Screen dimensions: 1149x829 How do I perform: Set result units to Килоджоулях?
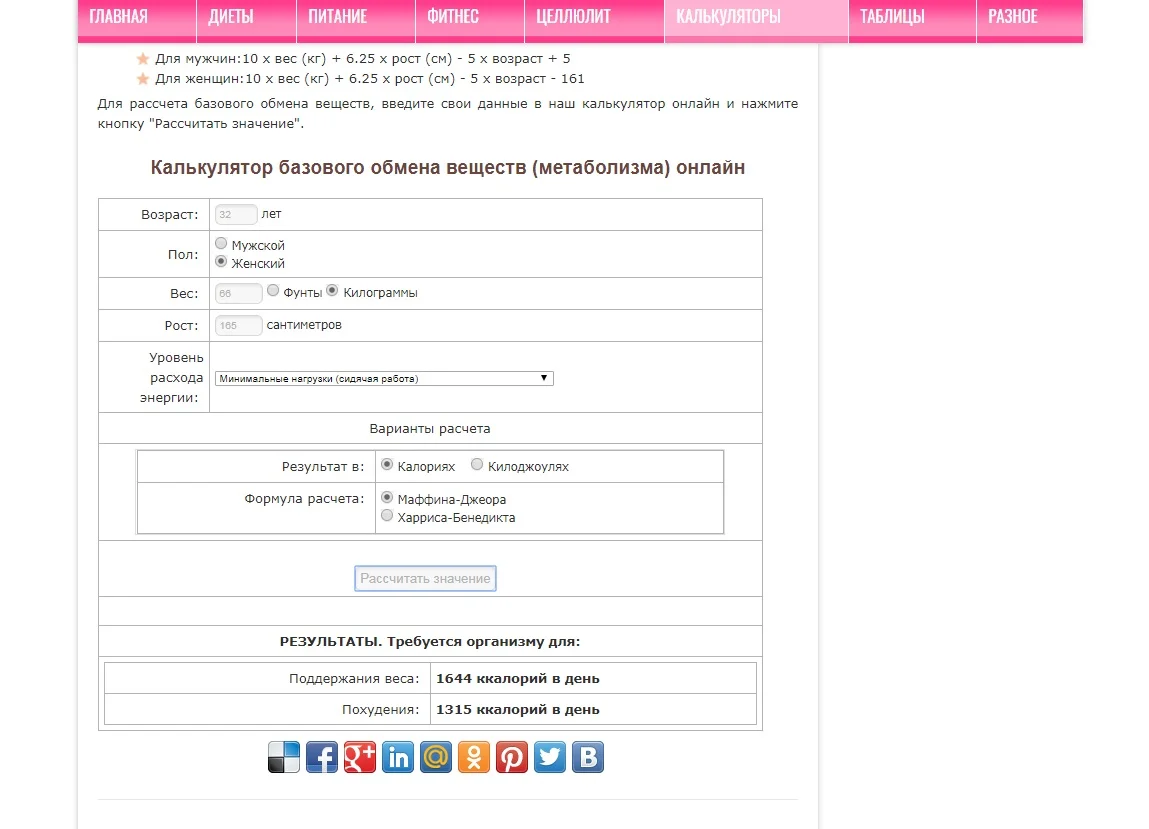coord(477,465)
